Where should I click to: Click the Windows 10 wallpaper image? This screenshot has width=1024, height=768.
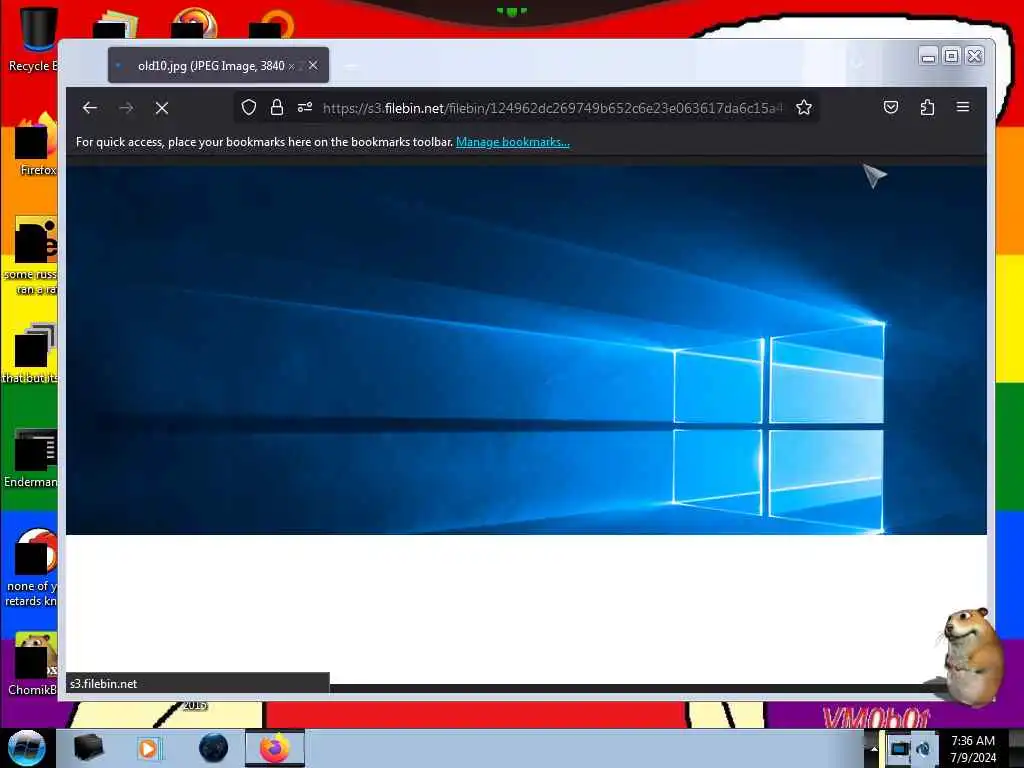(x=526, y=350)
